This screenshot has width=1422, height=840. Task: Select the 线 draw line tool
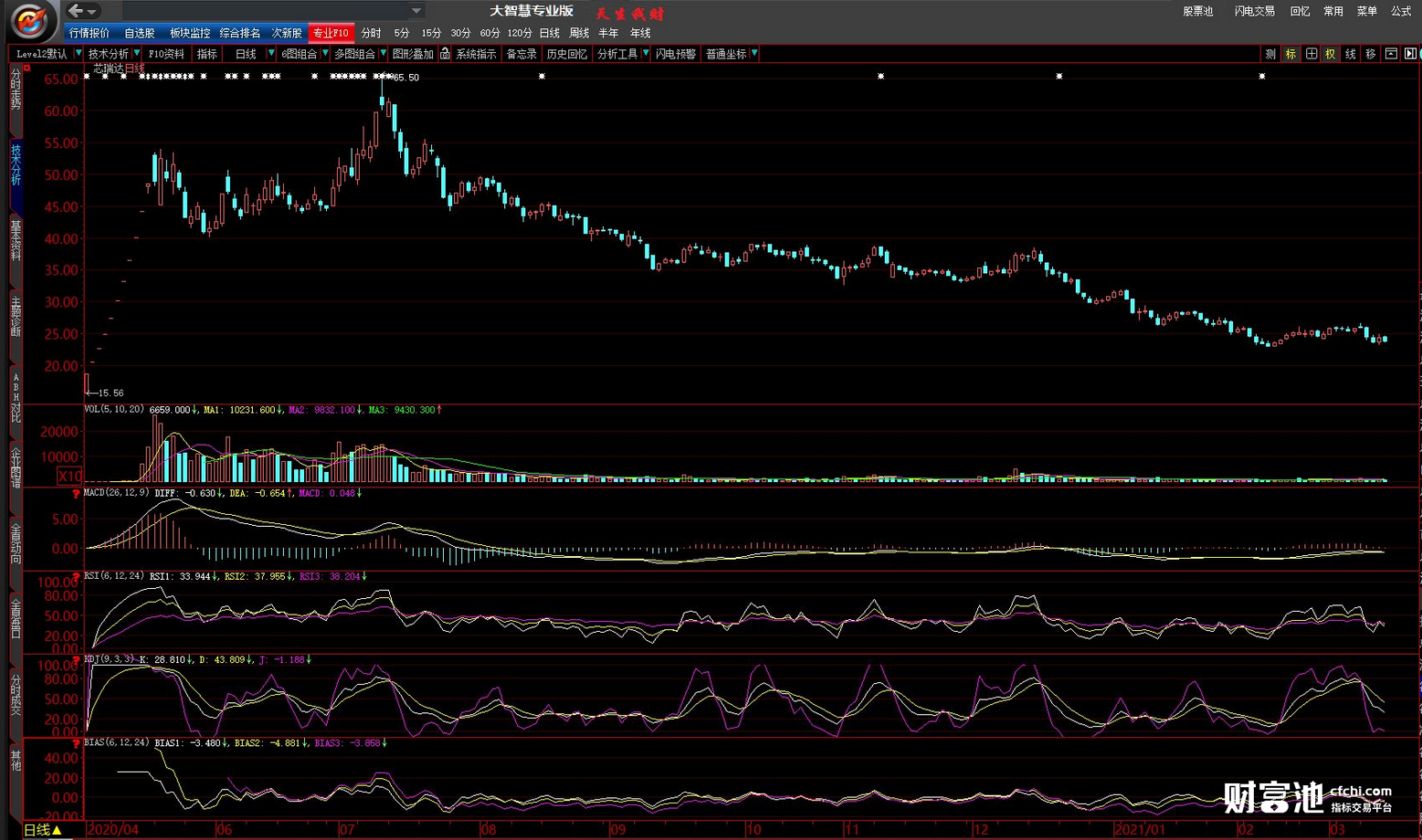pyautogui.click(x=1350, y=54)
